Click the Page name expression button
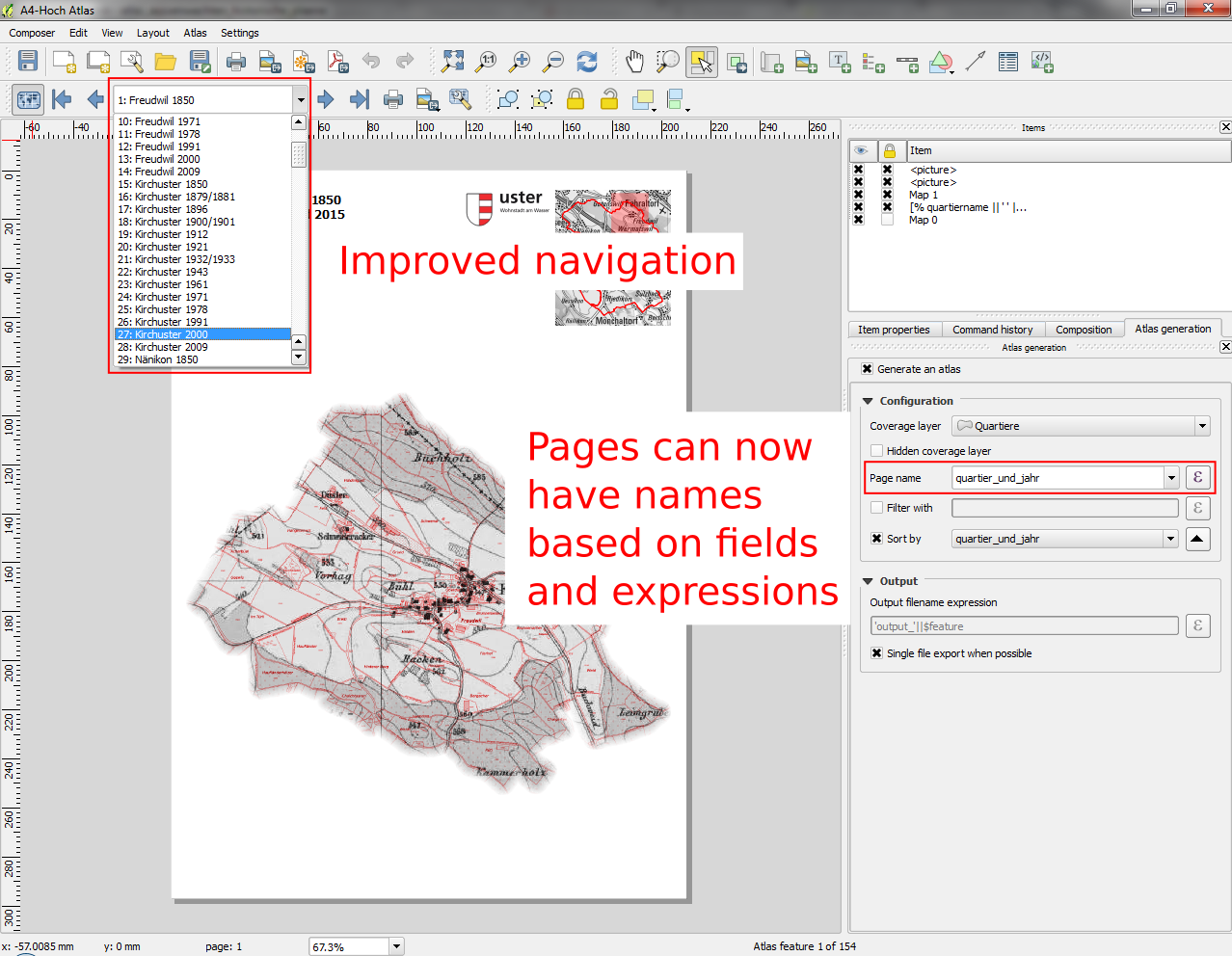Image resolution: width=1232 pixels, height=956 pixels. pos(1197,478)
